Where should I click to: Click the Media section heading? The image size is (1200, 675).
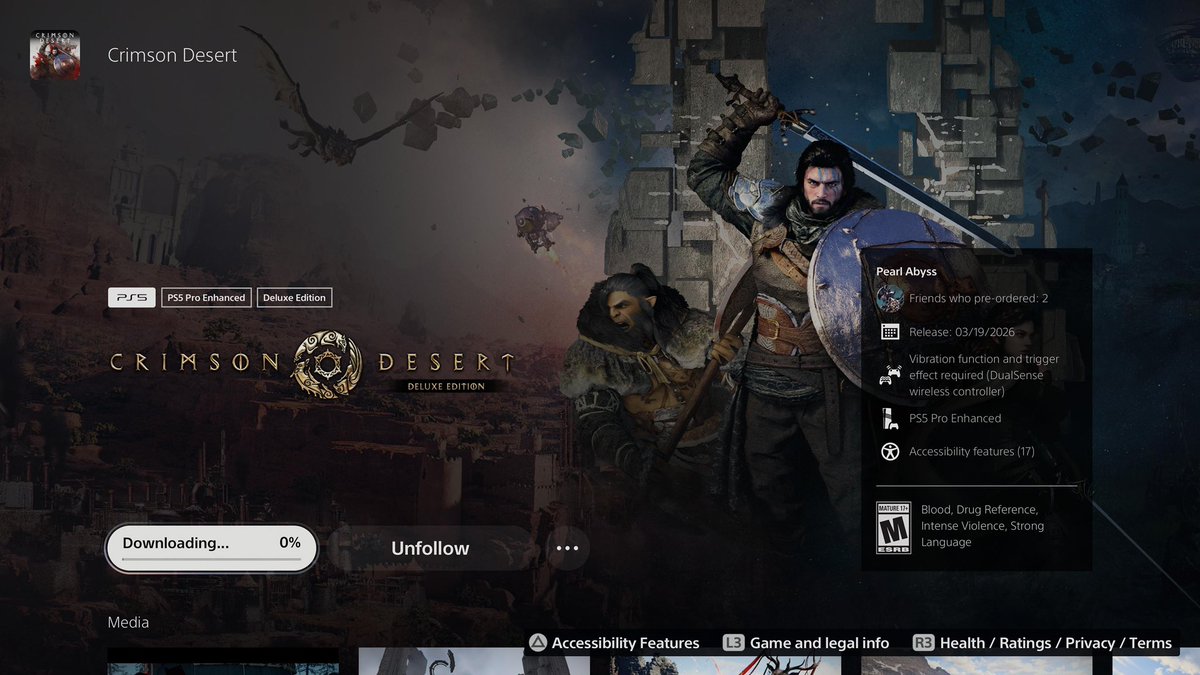tap(128, 622)
